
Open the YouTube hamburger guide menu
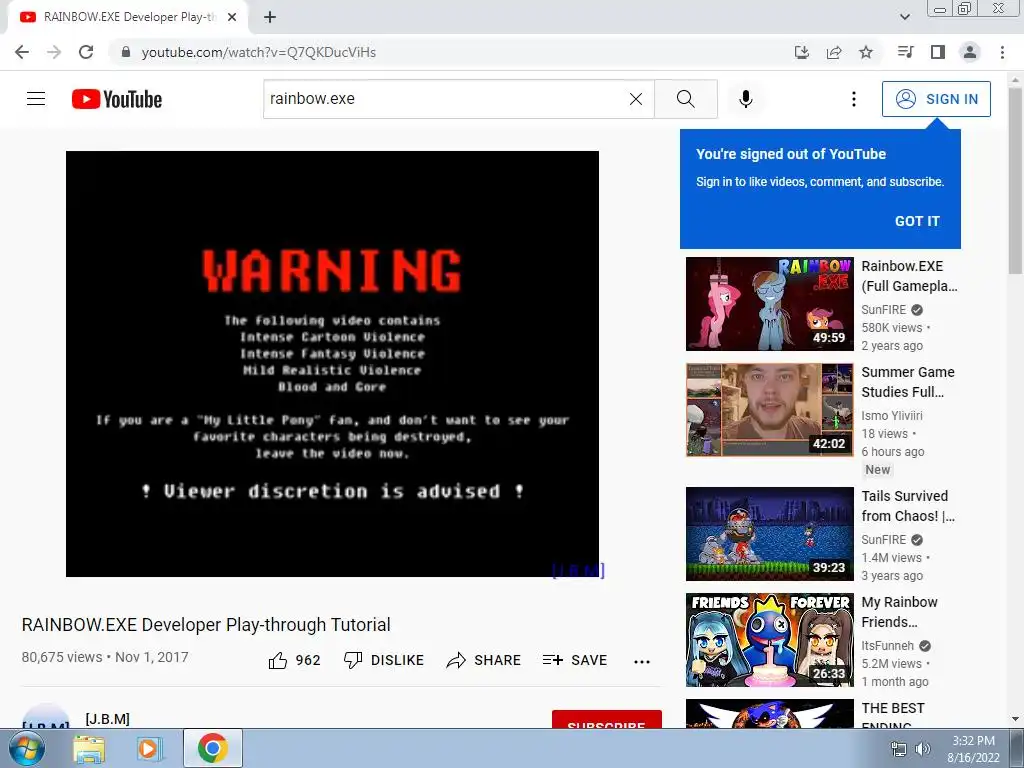(x=36, y=99)
